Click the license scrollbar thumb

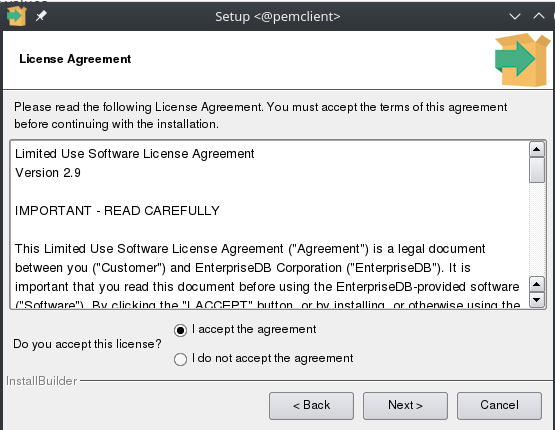pos(537,170)
